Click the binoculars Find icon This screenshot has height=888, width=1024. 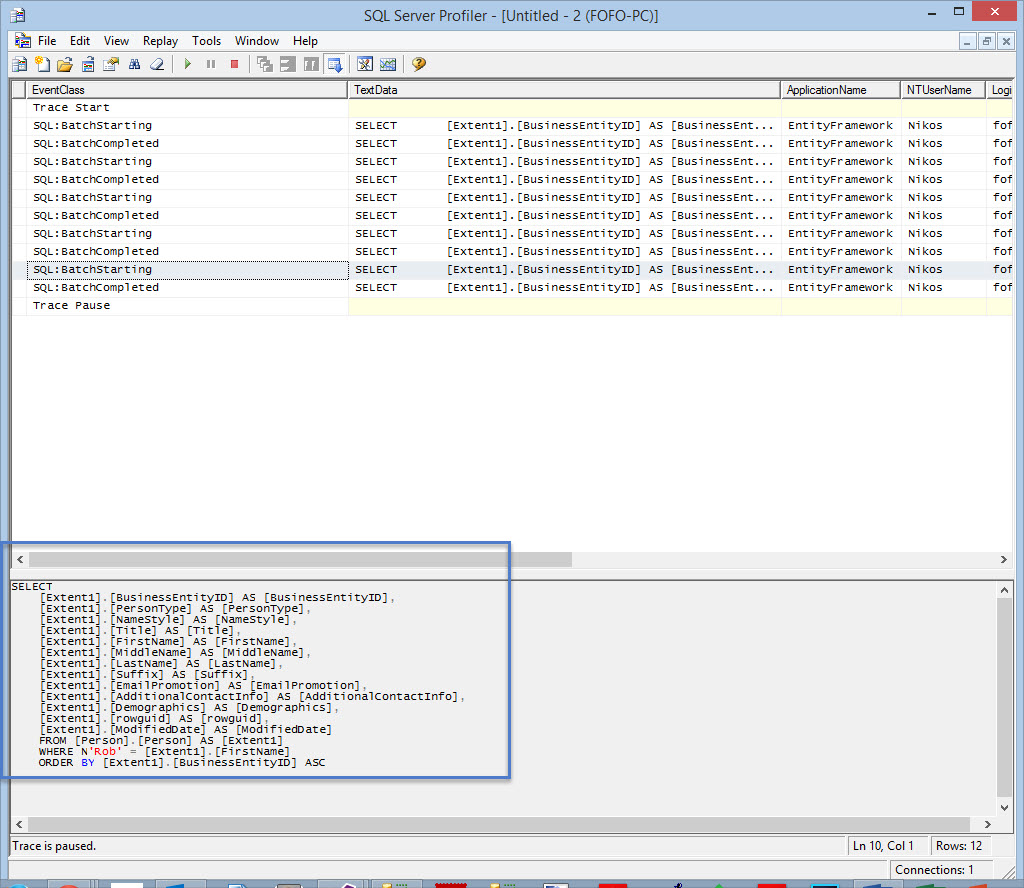(135, 64)
